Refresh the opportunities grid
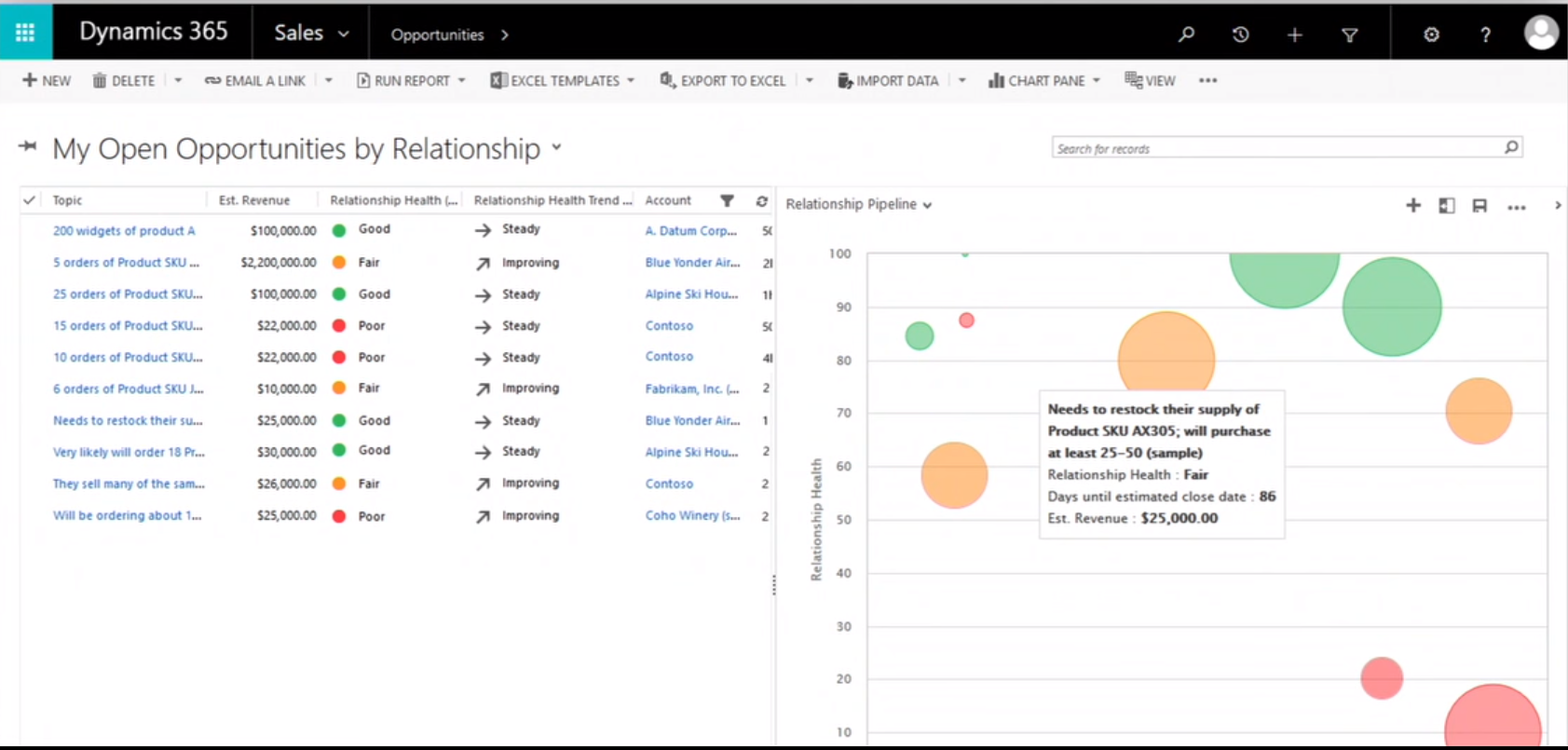1568x750 pixels. 761,200
